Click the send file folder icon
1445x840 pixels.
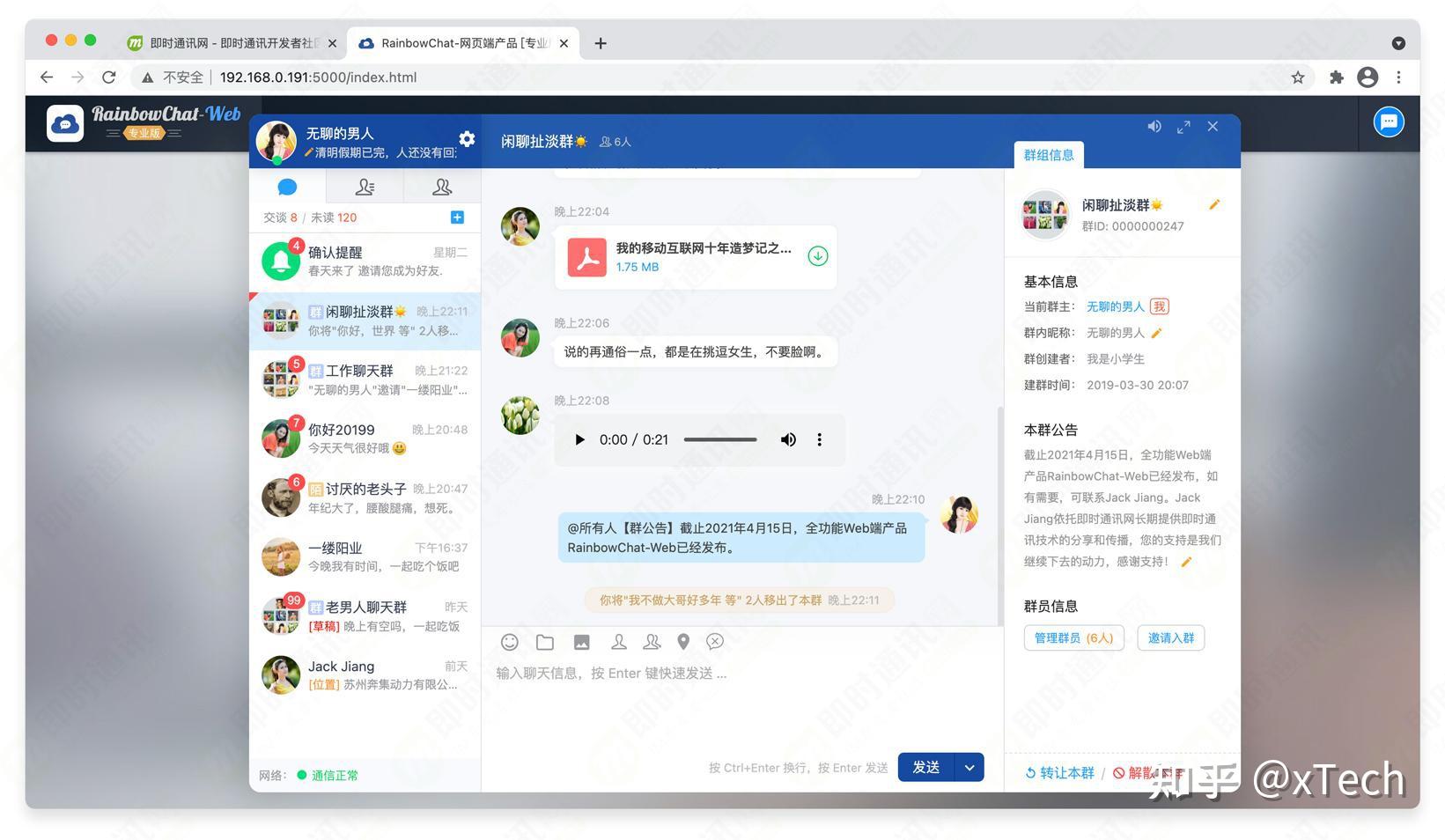tap(544, 642)
